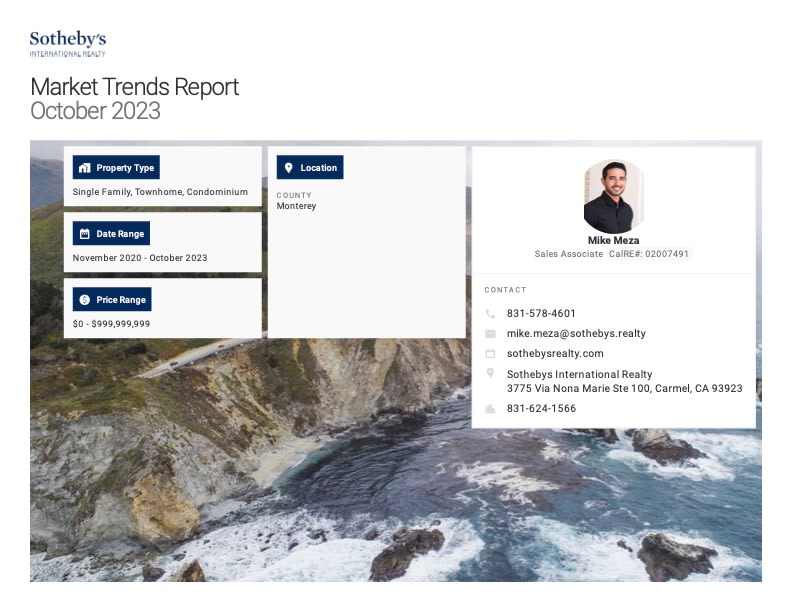Click the COUNTY label
This screenshot has width=792, height=612.
pos(294,195)
